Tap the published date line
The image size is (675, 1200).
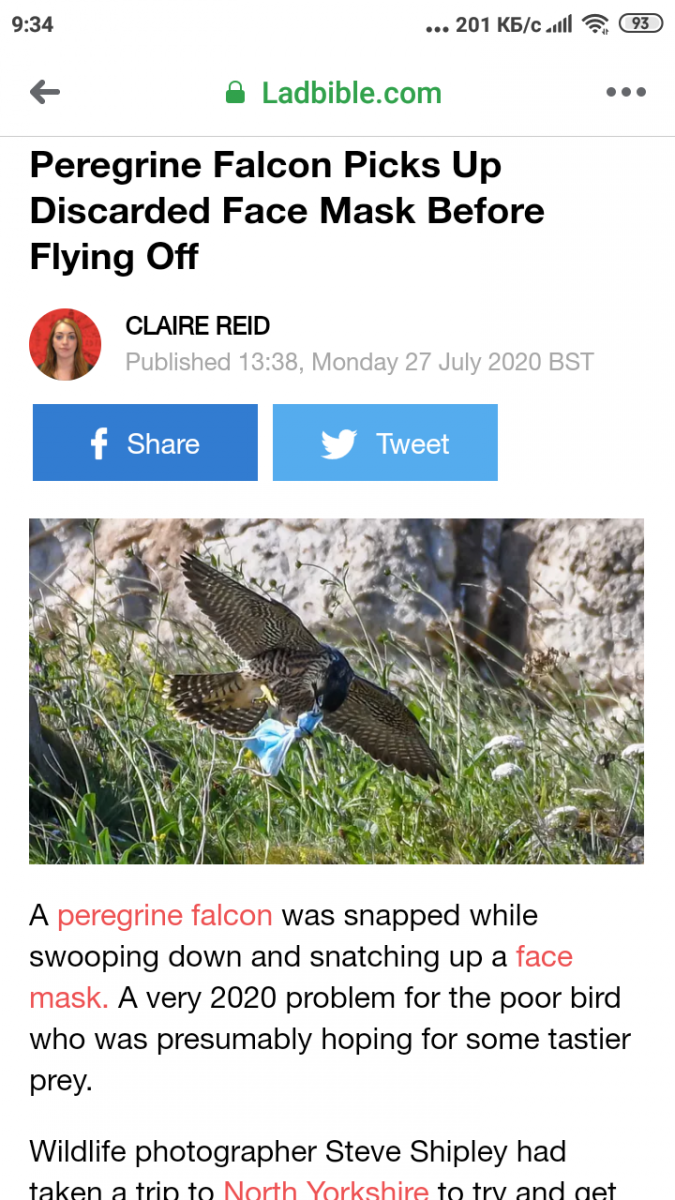coord(360,362)
